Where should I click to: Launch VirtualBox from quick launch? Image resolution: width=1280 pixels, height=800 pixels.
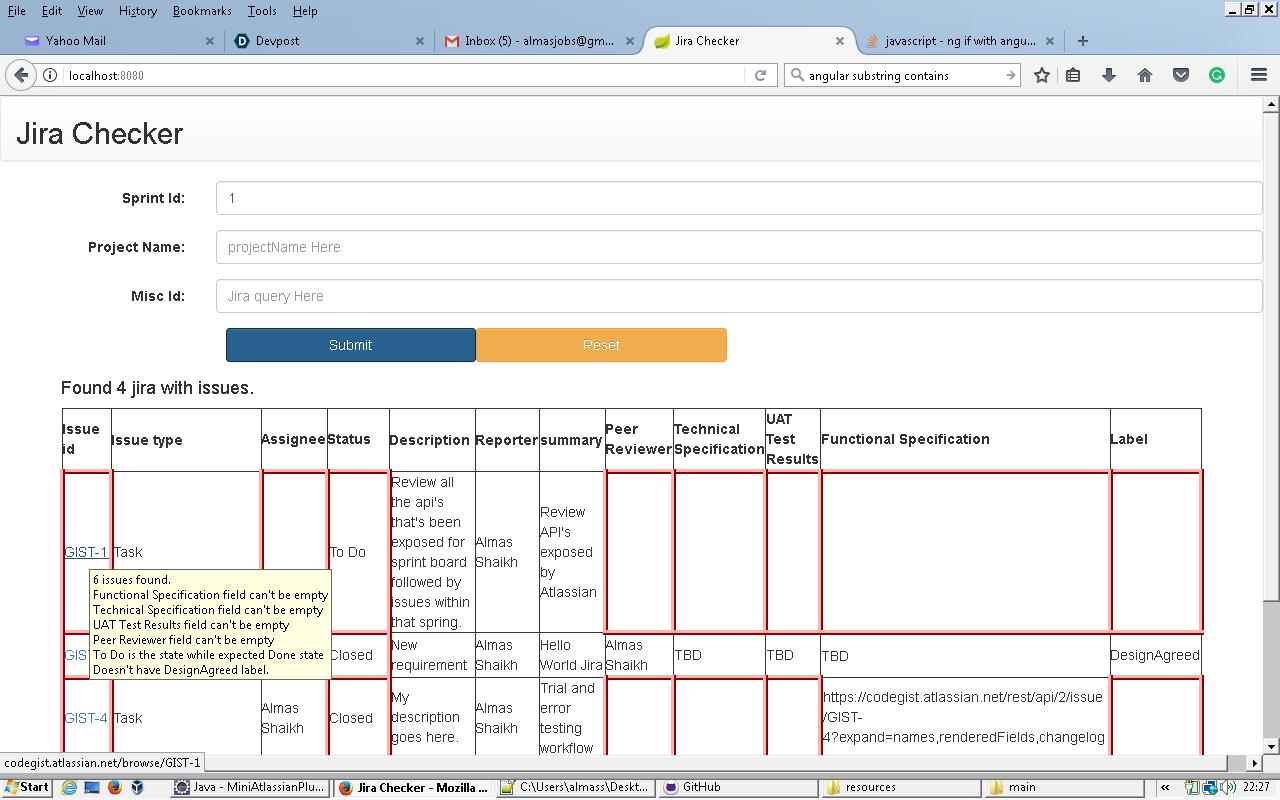[137, 787]
